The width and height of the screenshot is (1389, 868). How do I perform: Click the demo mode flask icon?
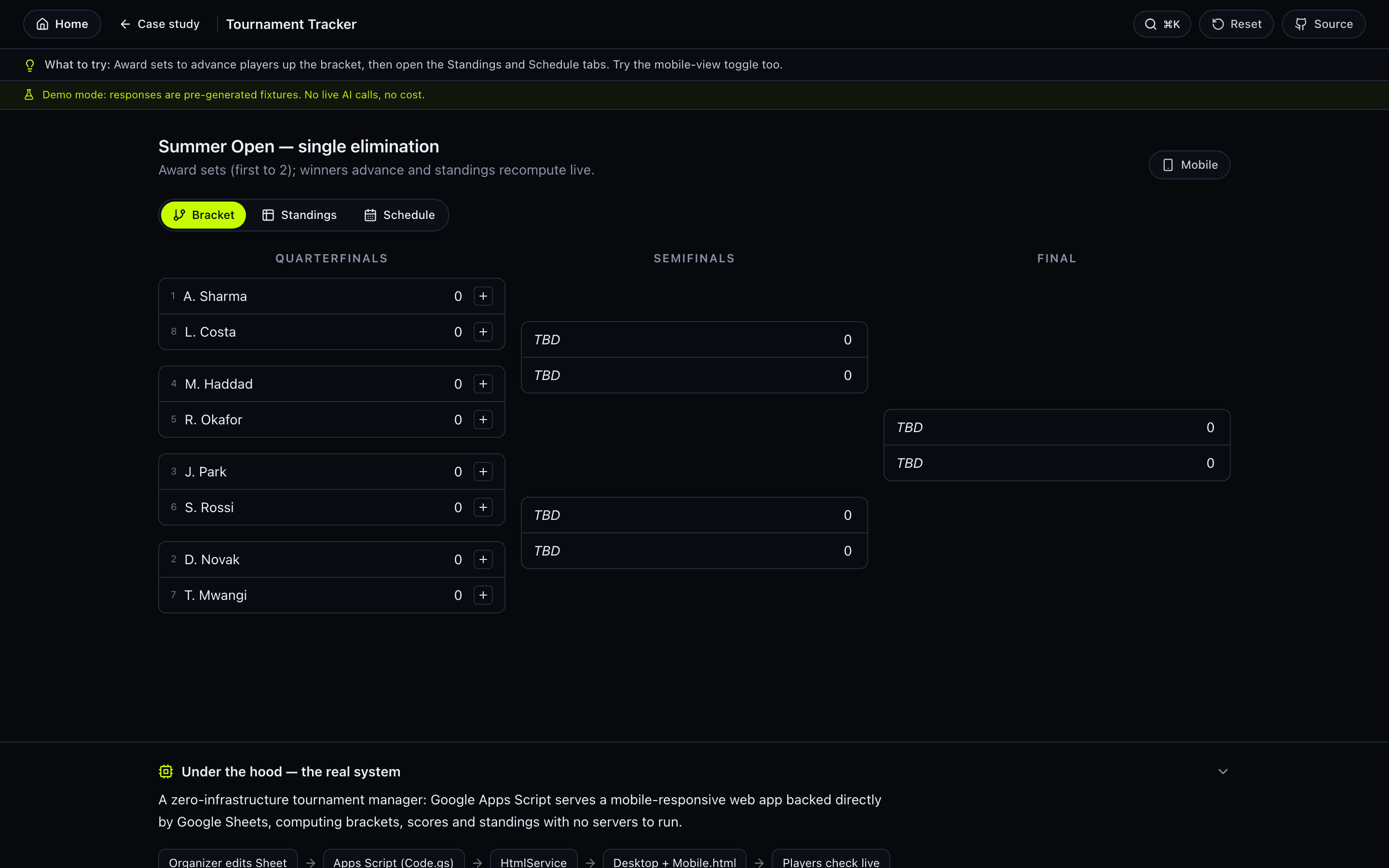[x=29, y=95]
